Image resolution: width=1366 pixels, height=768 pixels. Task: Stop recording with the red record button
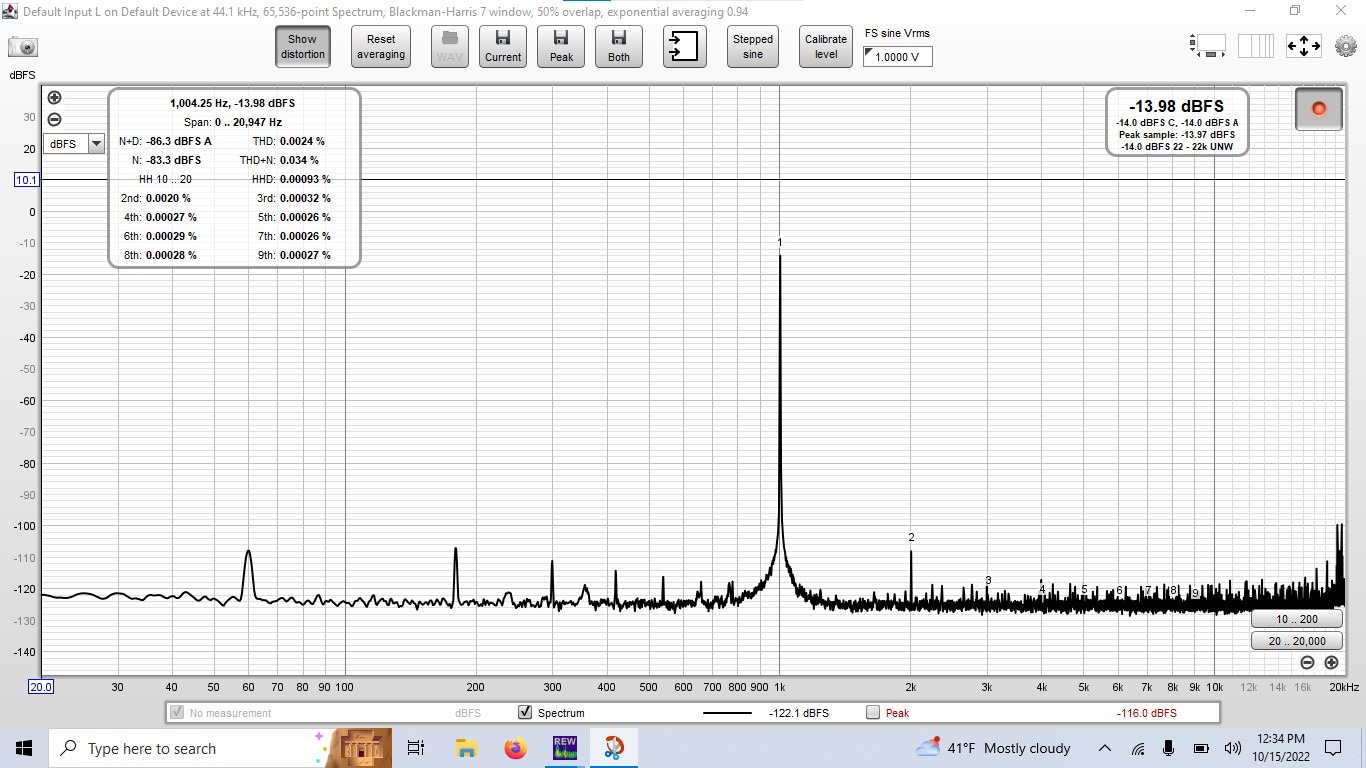click(x=1318, y=109)
